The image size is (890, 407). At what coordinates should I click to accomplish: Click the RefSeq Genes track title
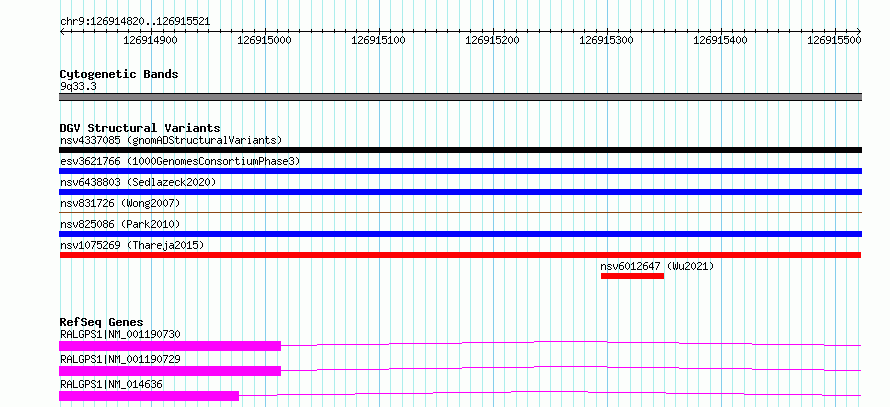coord(101,322)
